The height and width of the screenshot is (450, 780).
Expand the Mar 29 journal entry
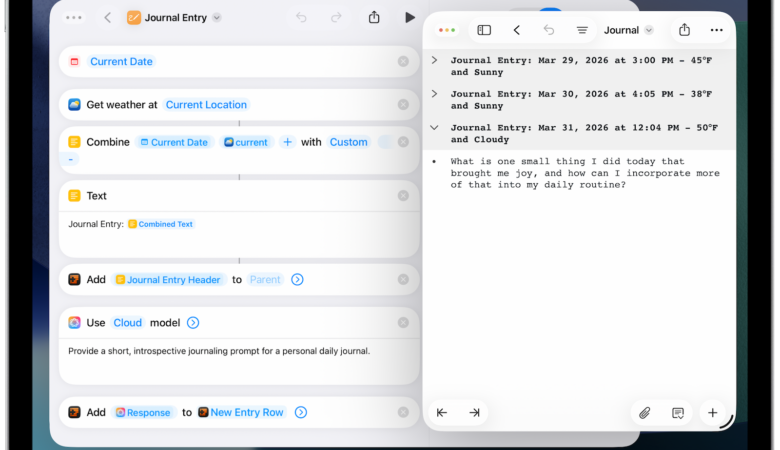[434, 61]
